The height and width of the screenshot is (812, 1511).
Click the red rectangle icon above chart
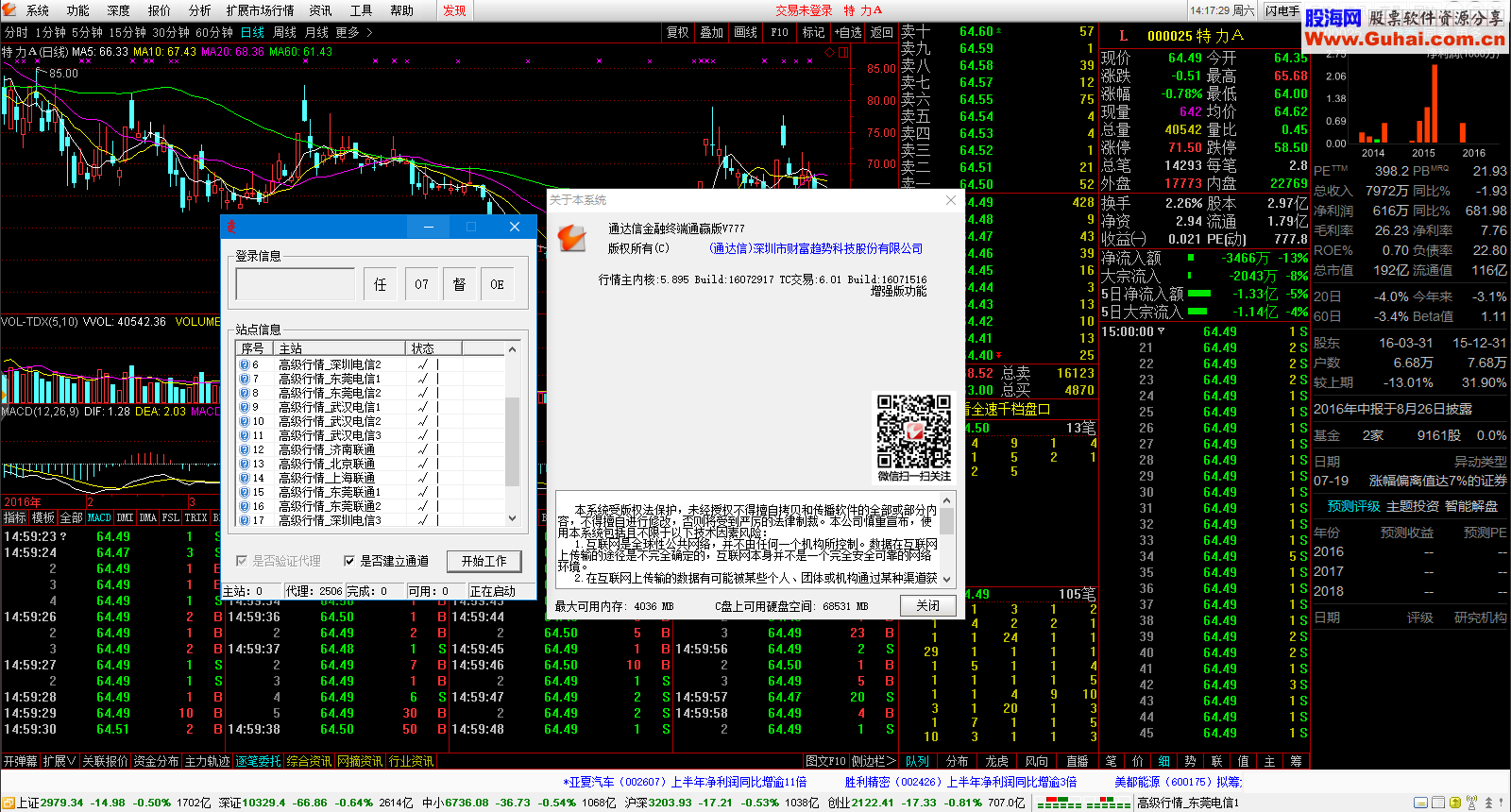(x=842, y=52)
